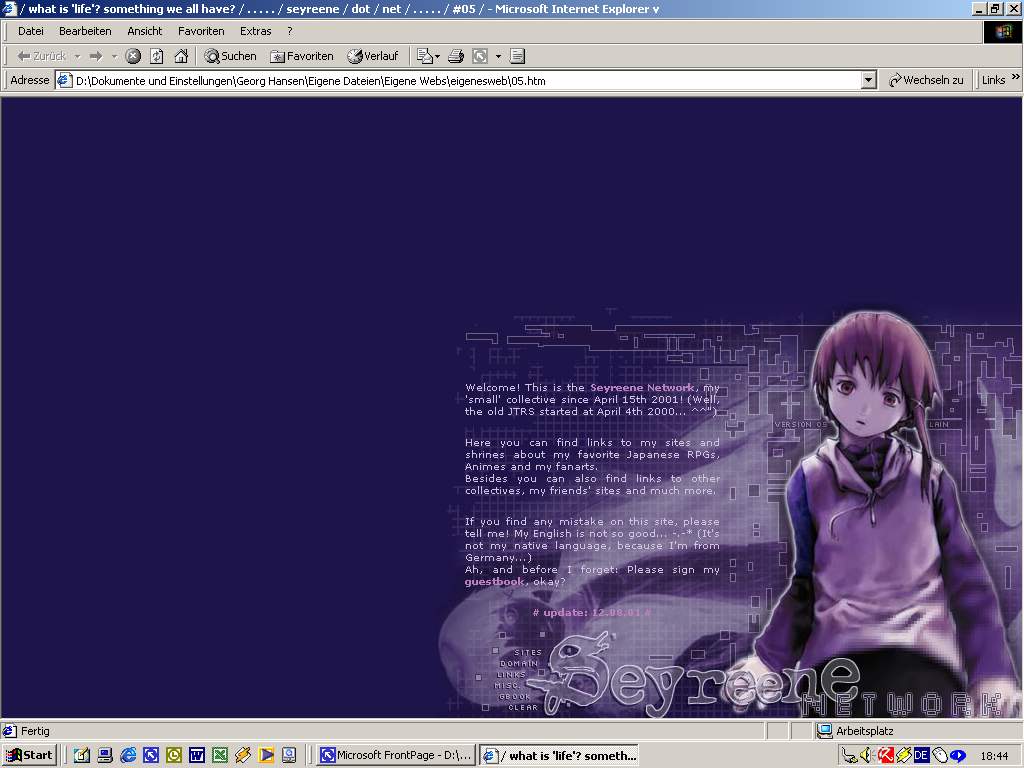The height and width of the screenshot is (768, 1024).
Task: Click the MISC. navigation item
Action: click(507, 685)
